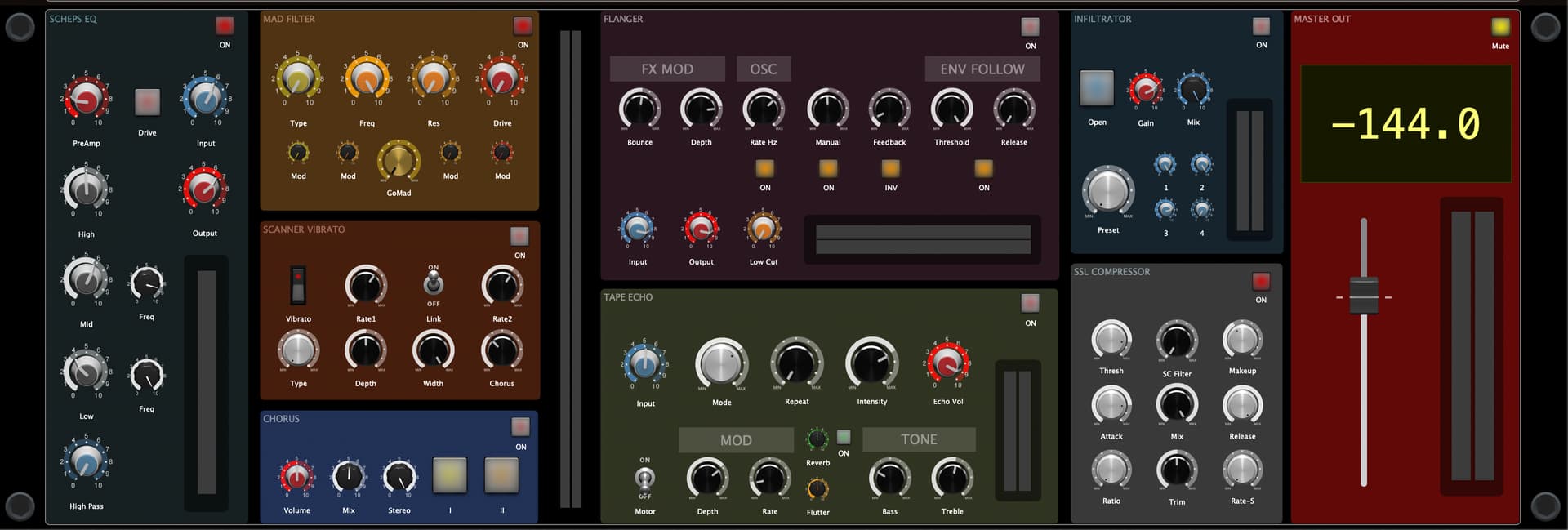The image size is (1568, 530).
Task: Turn off the Mad Filter module
Action: 523,26
